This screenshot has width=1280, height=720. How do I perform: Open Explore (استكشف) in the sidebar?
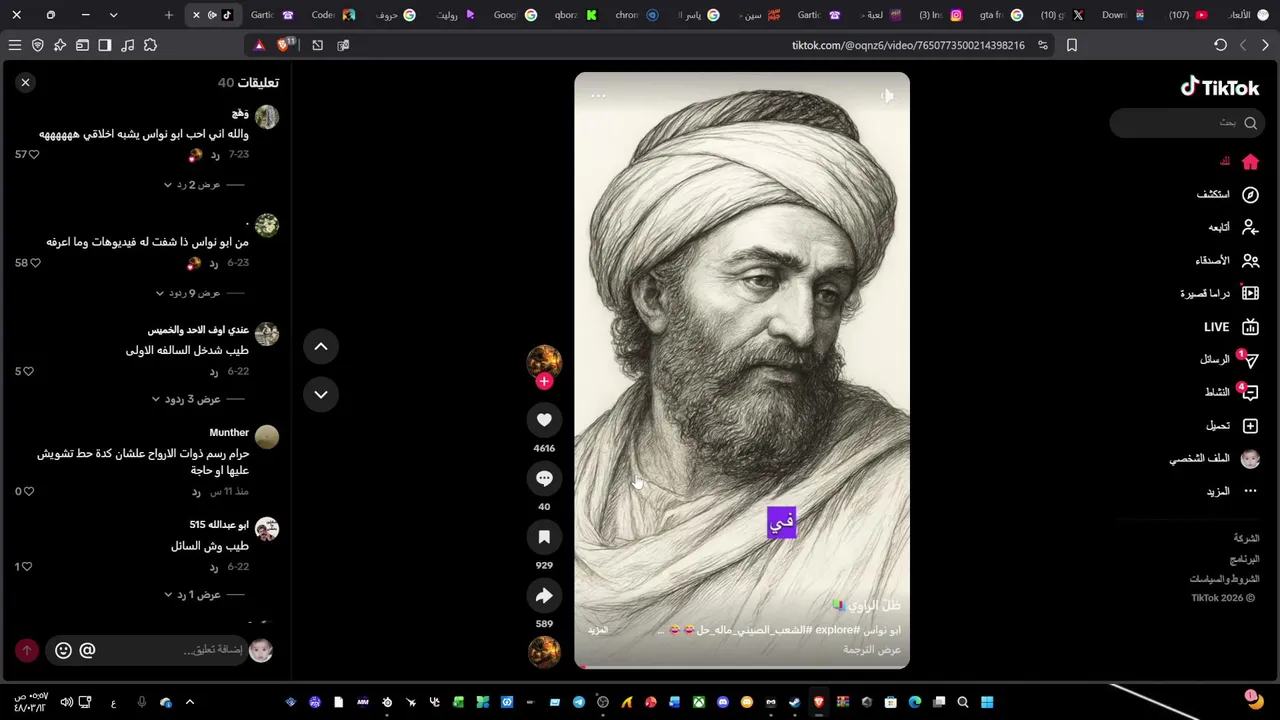pos(1228,195)
